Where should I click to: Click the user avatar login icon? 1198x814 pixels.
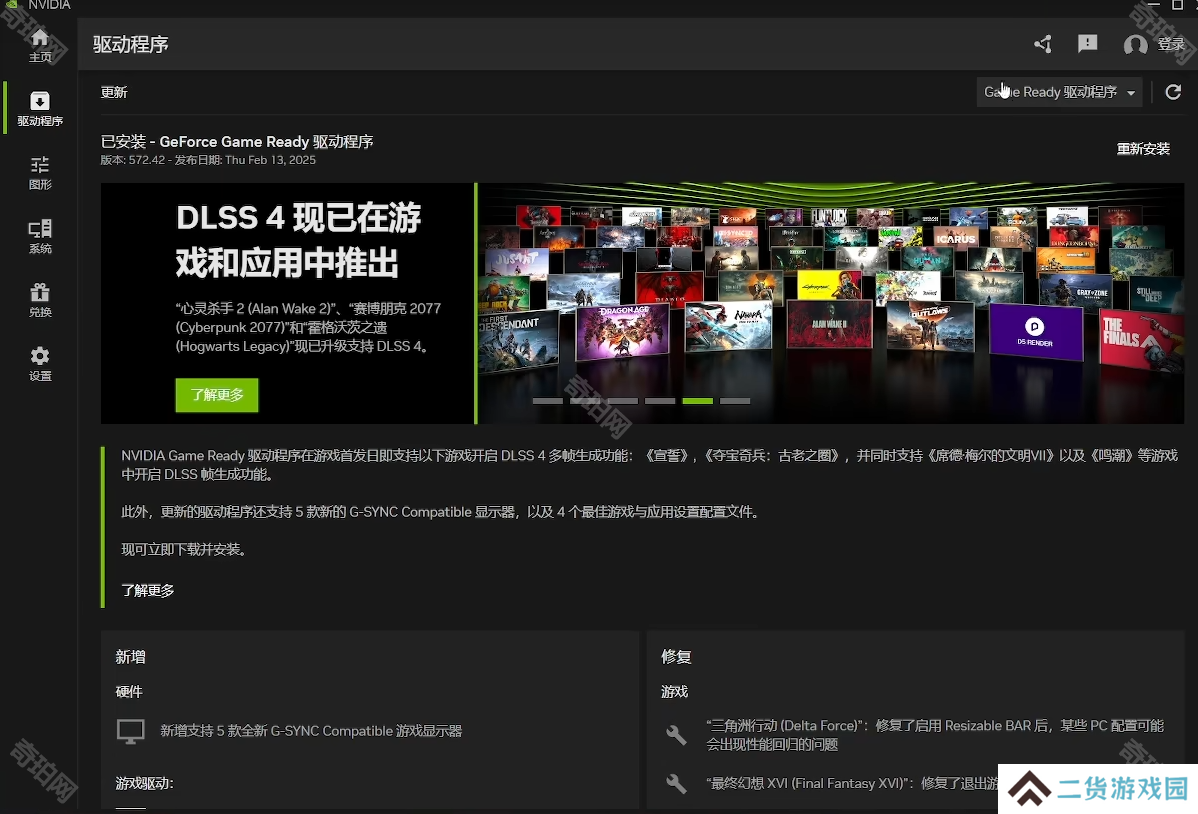(1135, 45)
